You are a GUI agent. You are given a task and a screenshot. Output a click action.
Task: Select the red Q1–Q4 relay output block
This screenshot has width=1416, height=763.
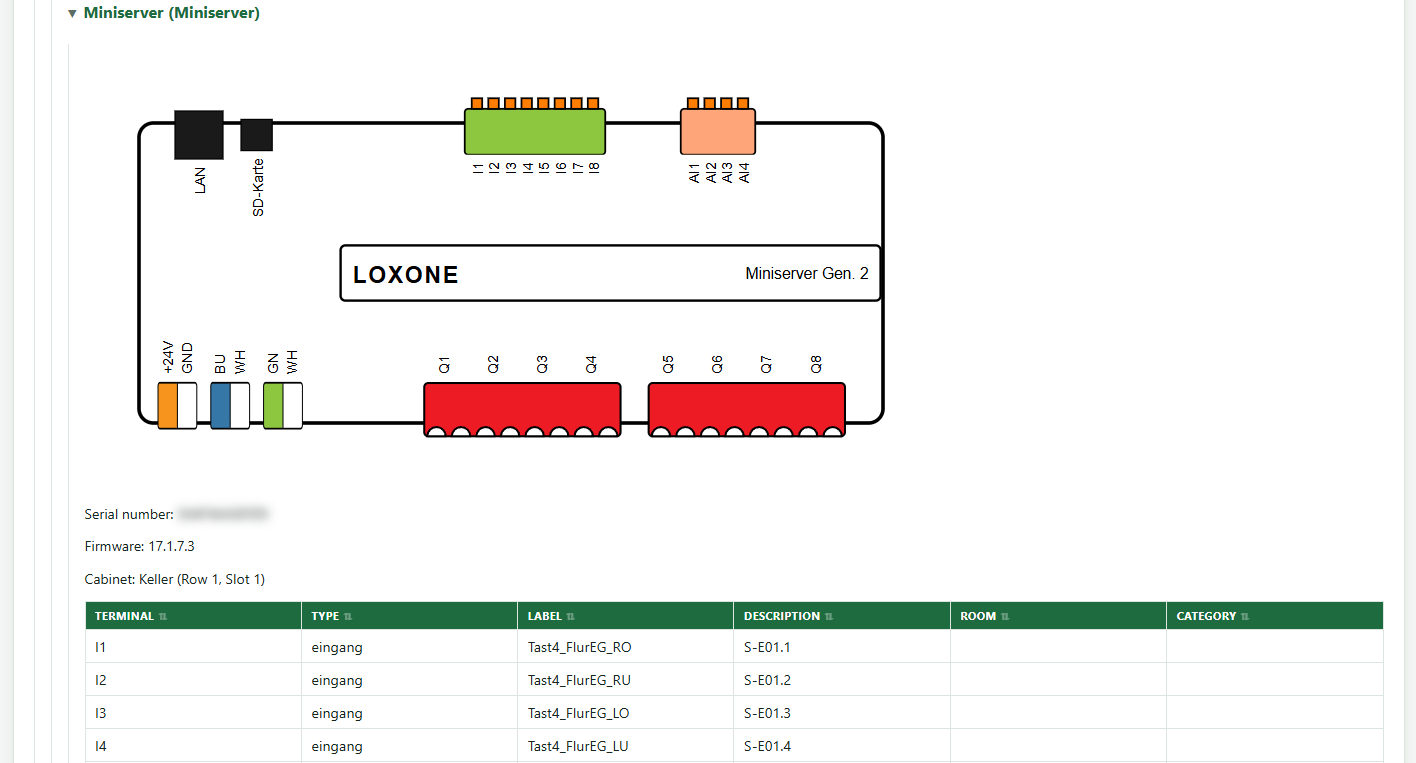pos(522,410)
